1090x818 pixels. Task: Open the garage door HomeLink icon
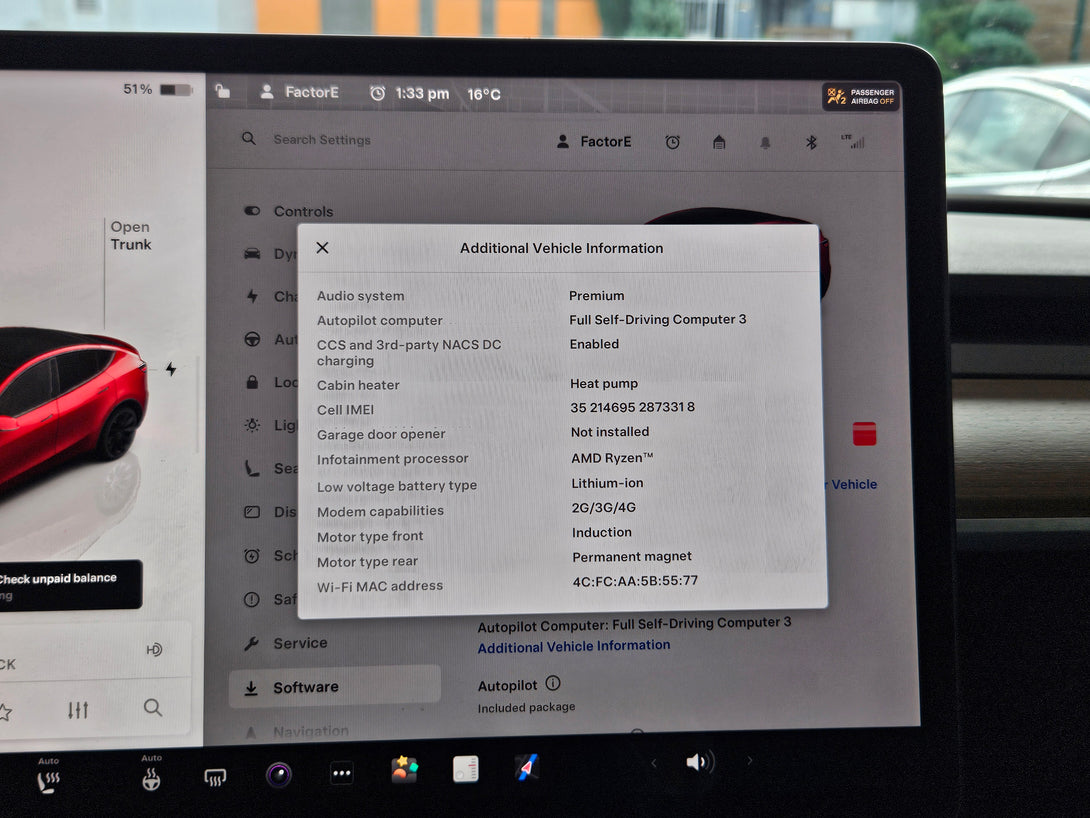pos(719,143)
